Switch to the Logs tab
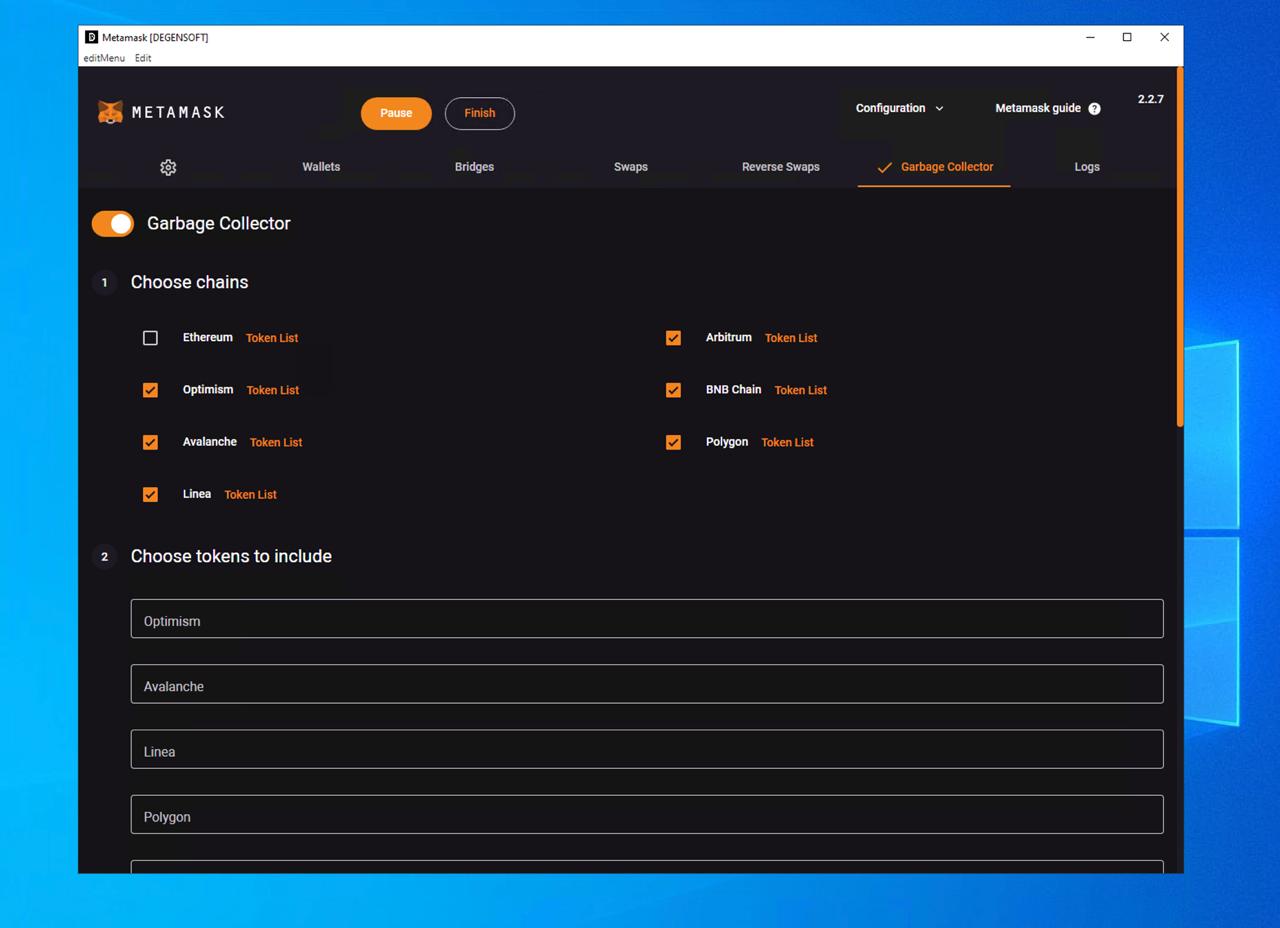 [1087, 167]
